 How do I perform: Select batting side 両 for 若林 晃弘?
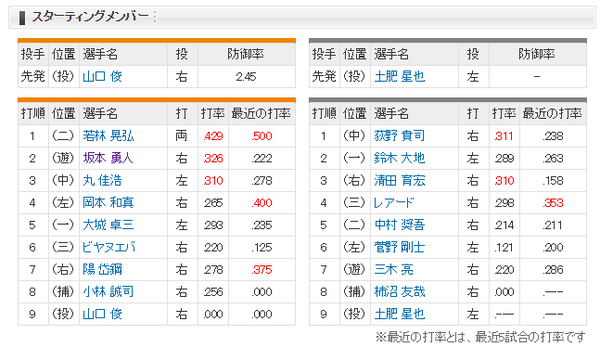[182, 136]
